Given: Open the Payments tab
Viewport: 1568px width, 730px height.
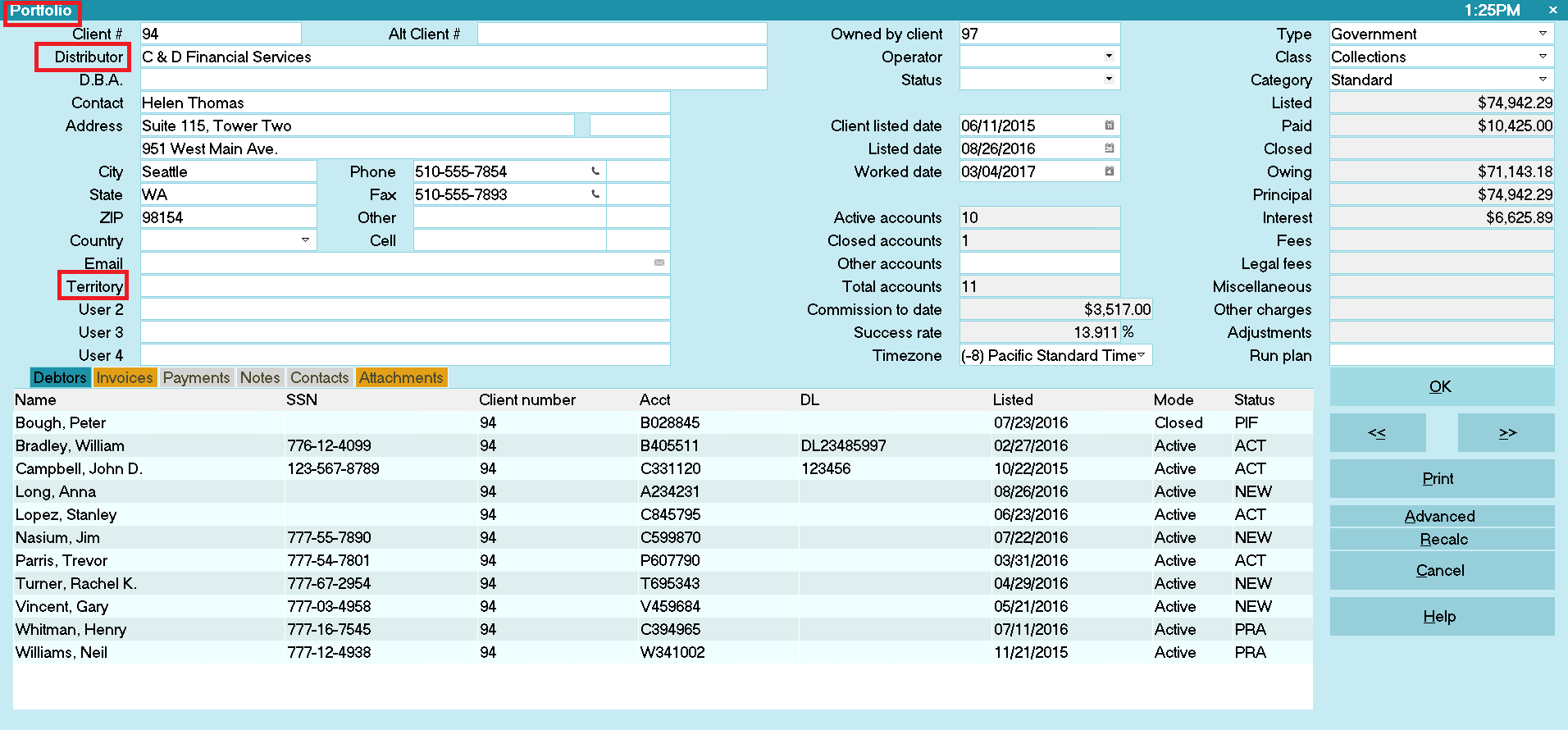Looking at the screenshot, I should (x=196, y=377).
